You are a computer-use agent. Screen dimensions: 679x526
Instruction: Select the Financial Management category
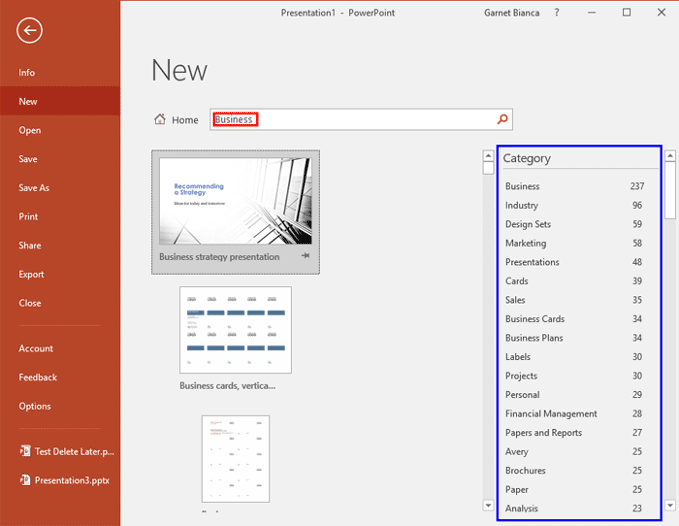coord(551,414)
